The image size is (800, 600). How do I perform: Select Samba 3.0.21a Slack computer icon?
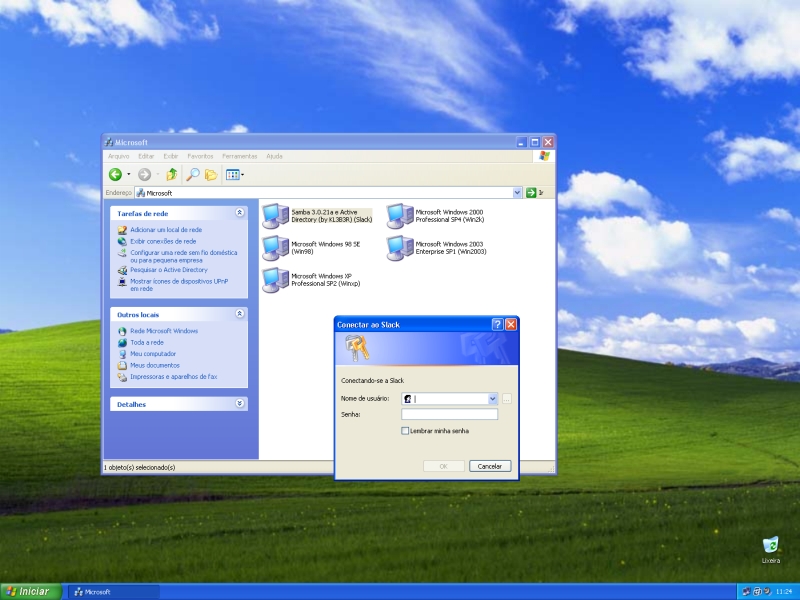coord(276,215)
